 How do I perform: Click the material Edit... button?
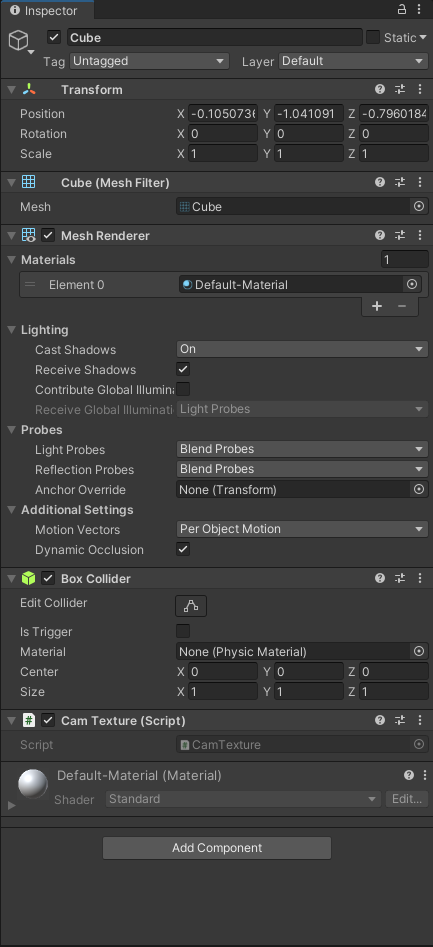(x=406, y=799)
